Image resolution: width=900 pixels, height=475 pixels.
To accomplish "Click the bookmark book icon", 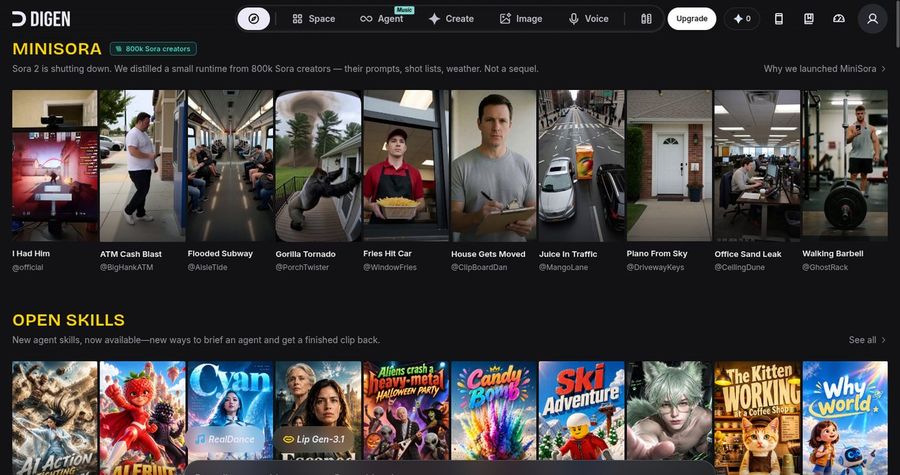I will [x=809, y=19].
